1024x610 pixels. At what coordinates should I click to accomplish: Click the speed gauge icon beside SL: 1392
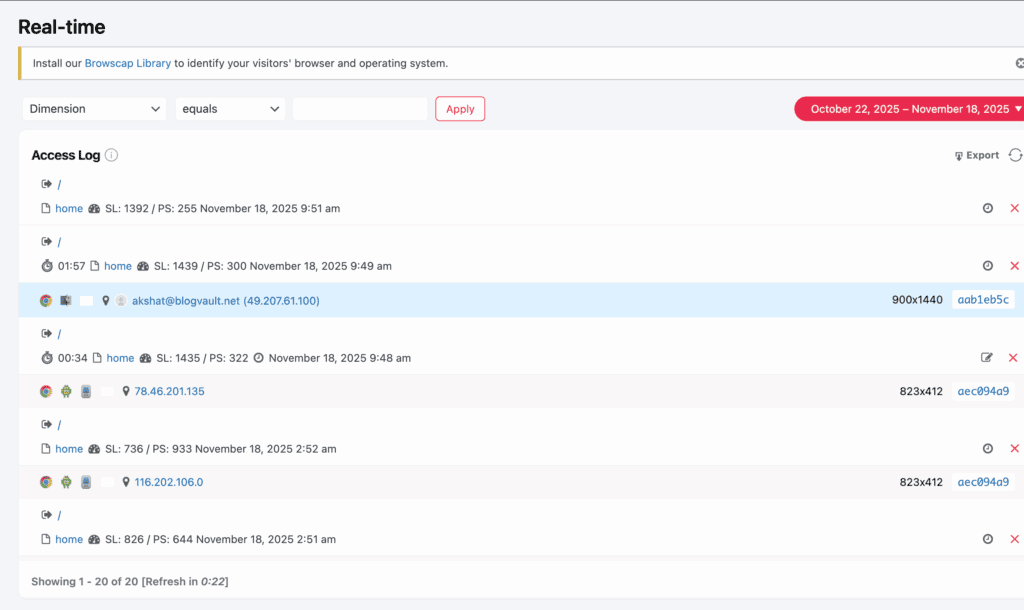point(94,208)
